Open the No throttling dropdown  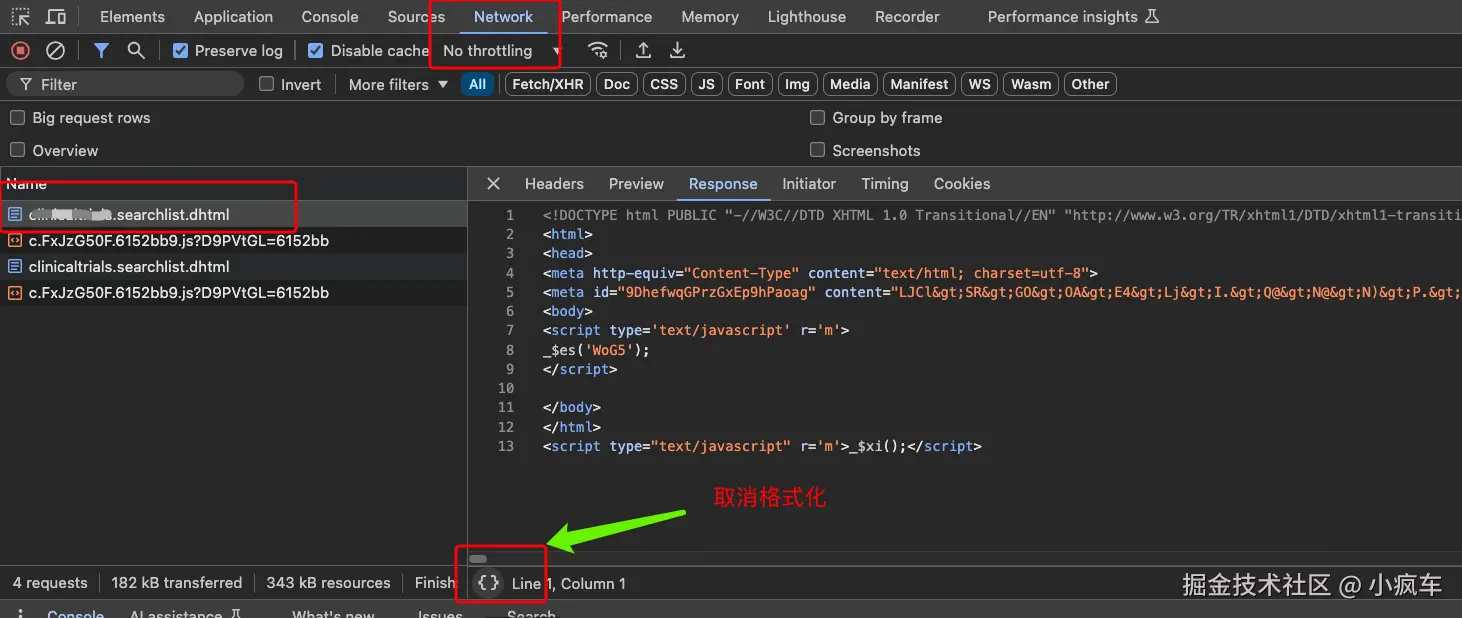[x=502, y=50]
